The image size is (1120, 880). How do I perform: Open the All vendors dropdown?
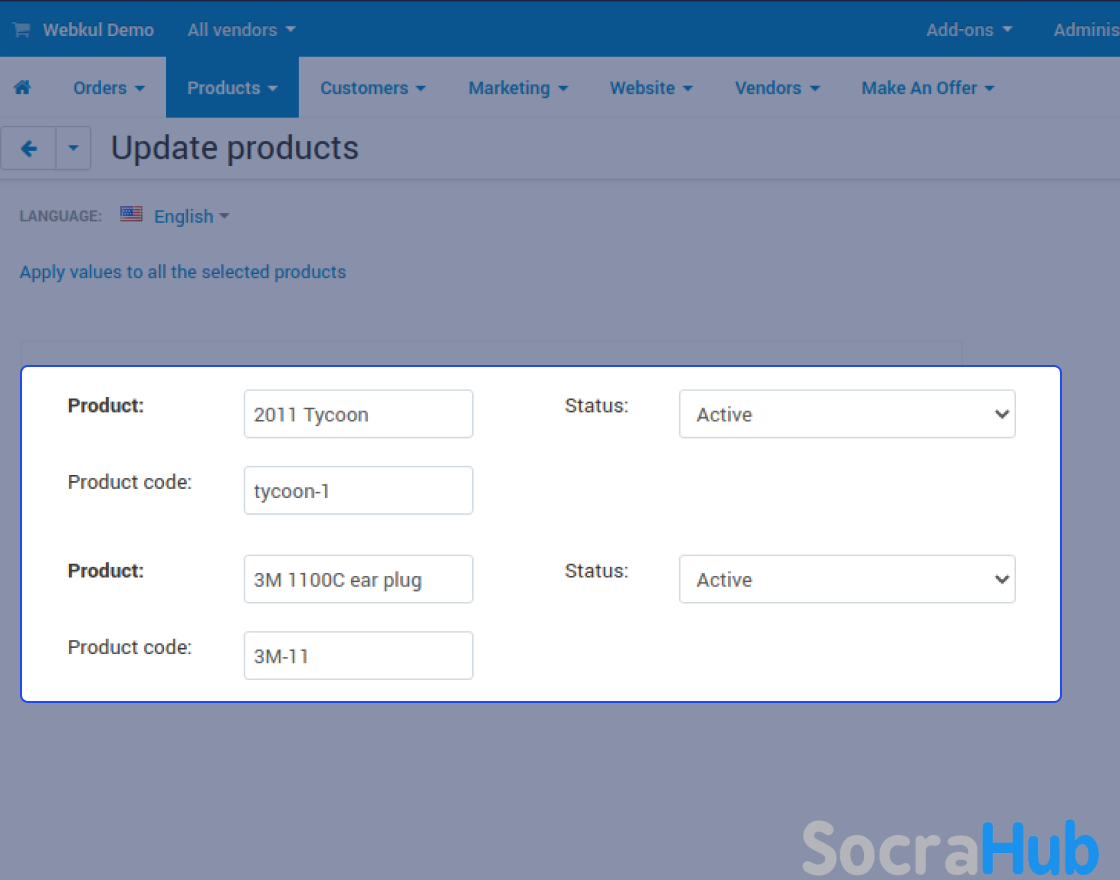[241, 30]
